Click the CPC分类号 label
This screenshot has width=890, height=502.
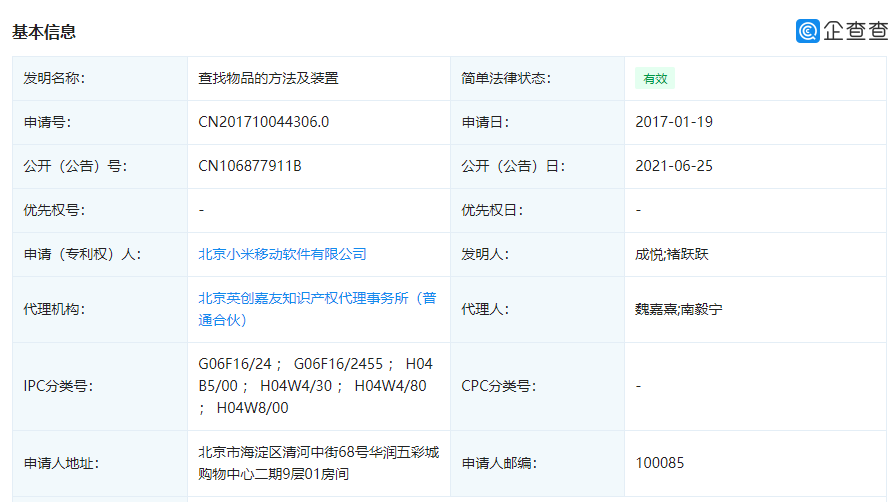pyautogui.click(x=498, y=386)
